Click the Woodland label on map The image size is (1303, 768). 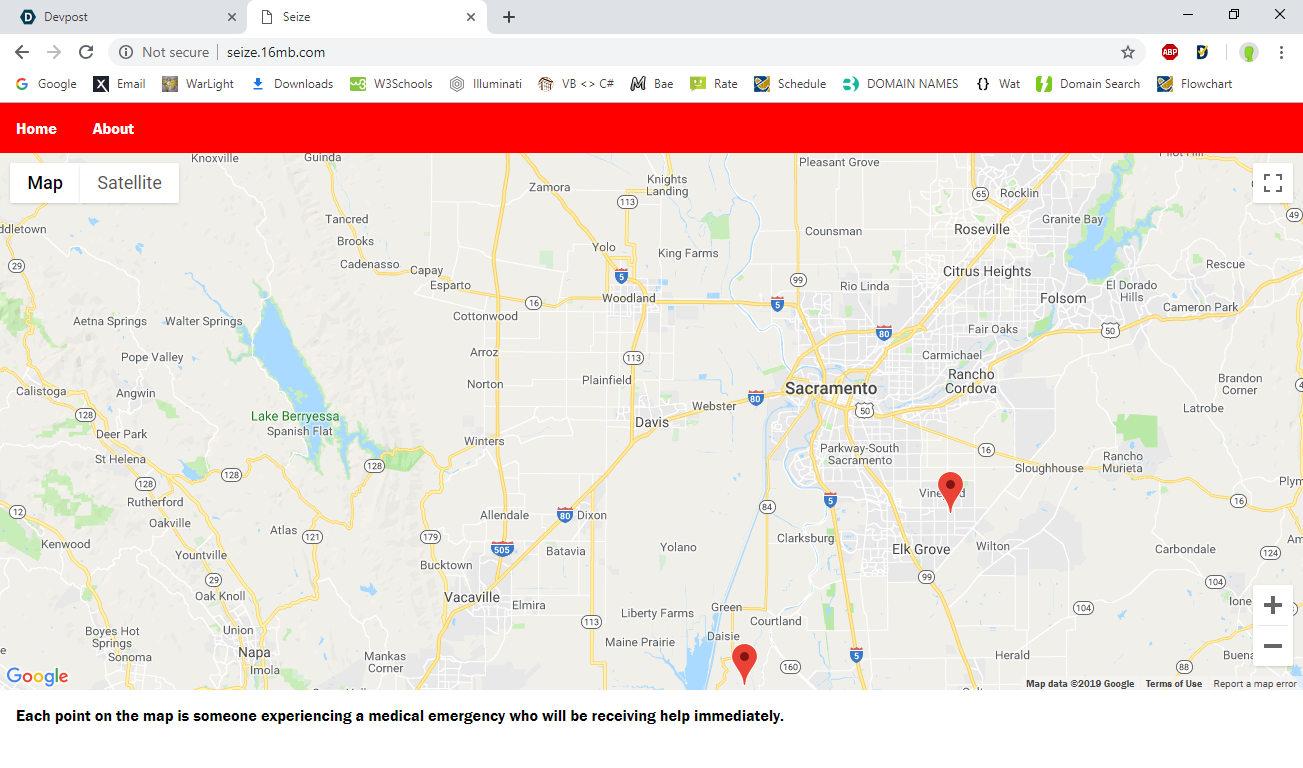click(629, 298)
